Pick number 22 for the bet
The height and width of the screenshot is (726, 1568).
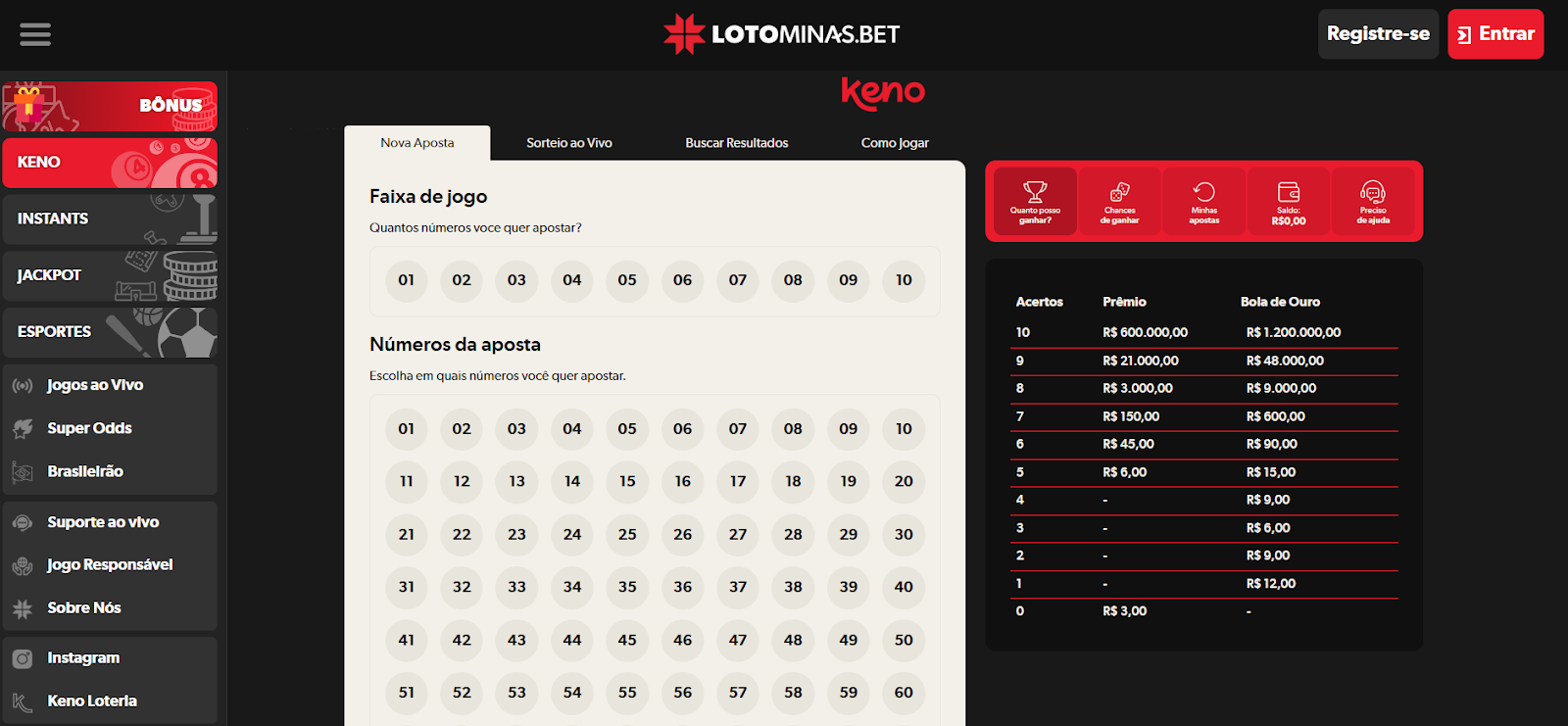click(462, 534)
